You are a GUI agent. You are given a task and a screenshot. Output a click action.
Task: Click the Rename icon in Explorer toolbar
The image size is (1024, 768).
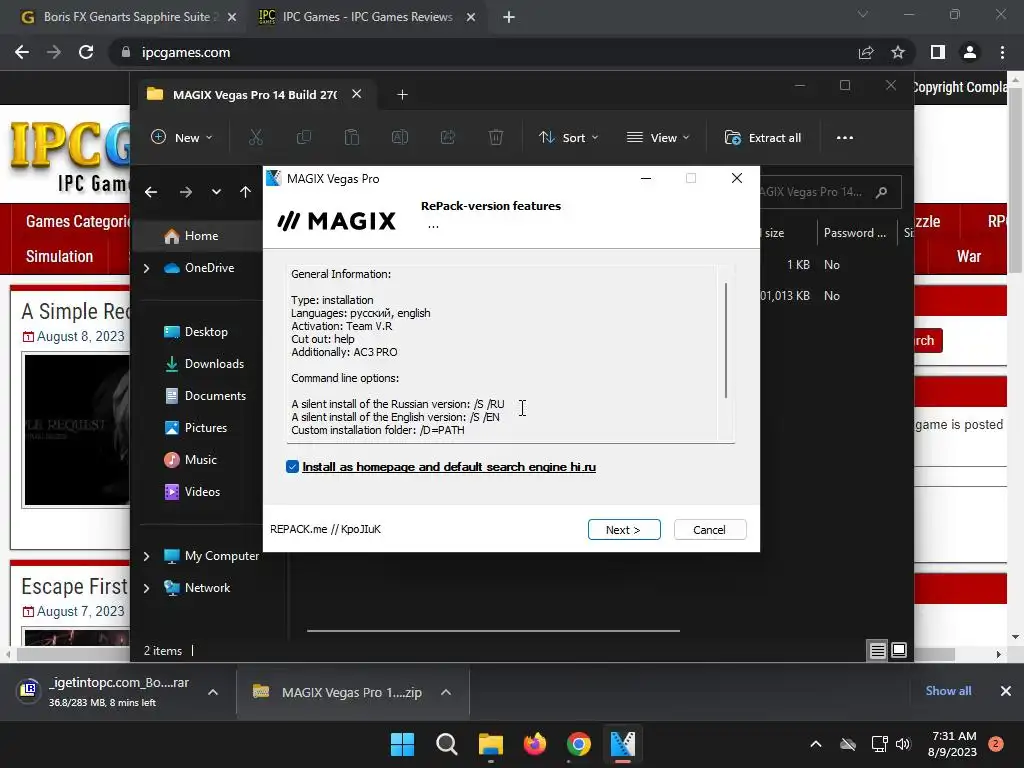click(x=400, y=138)
